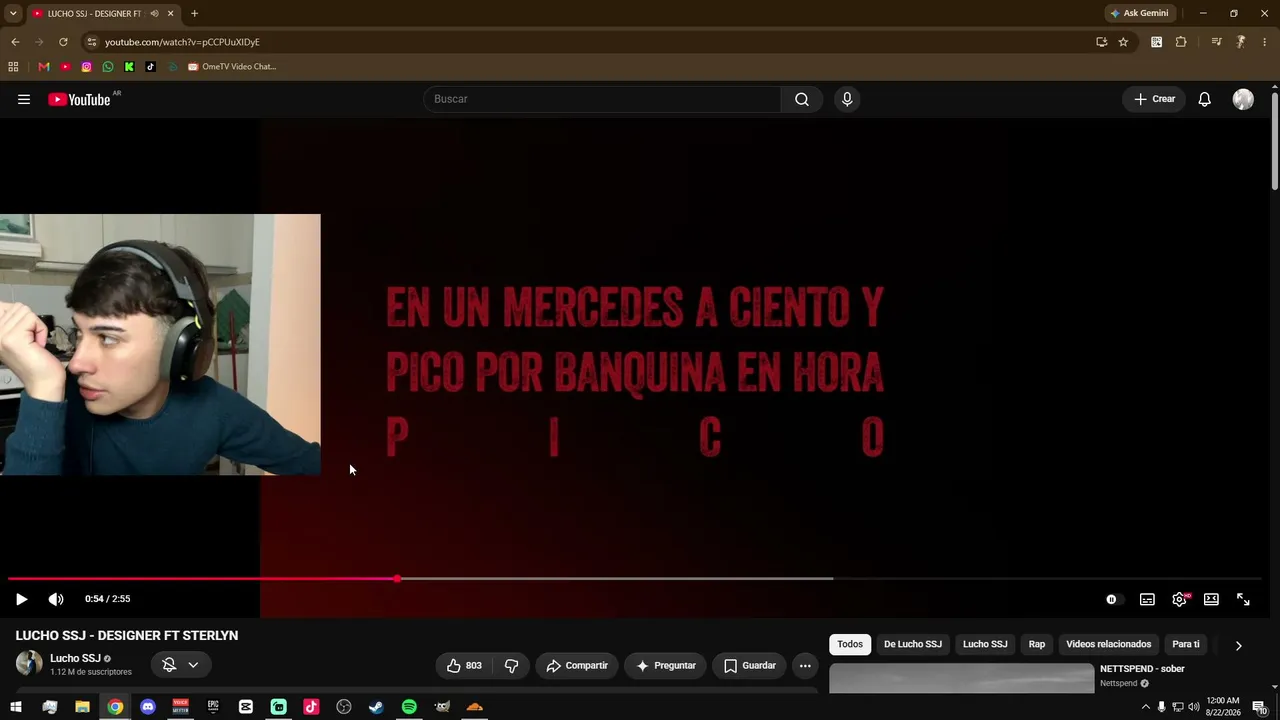
Task: Select the Todos filter chip
Action: pos(850,644)
